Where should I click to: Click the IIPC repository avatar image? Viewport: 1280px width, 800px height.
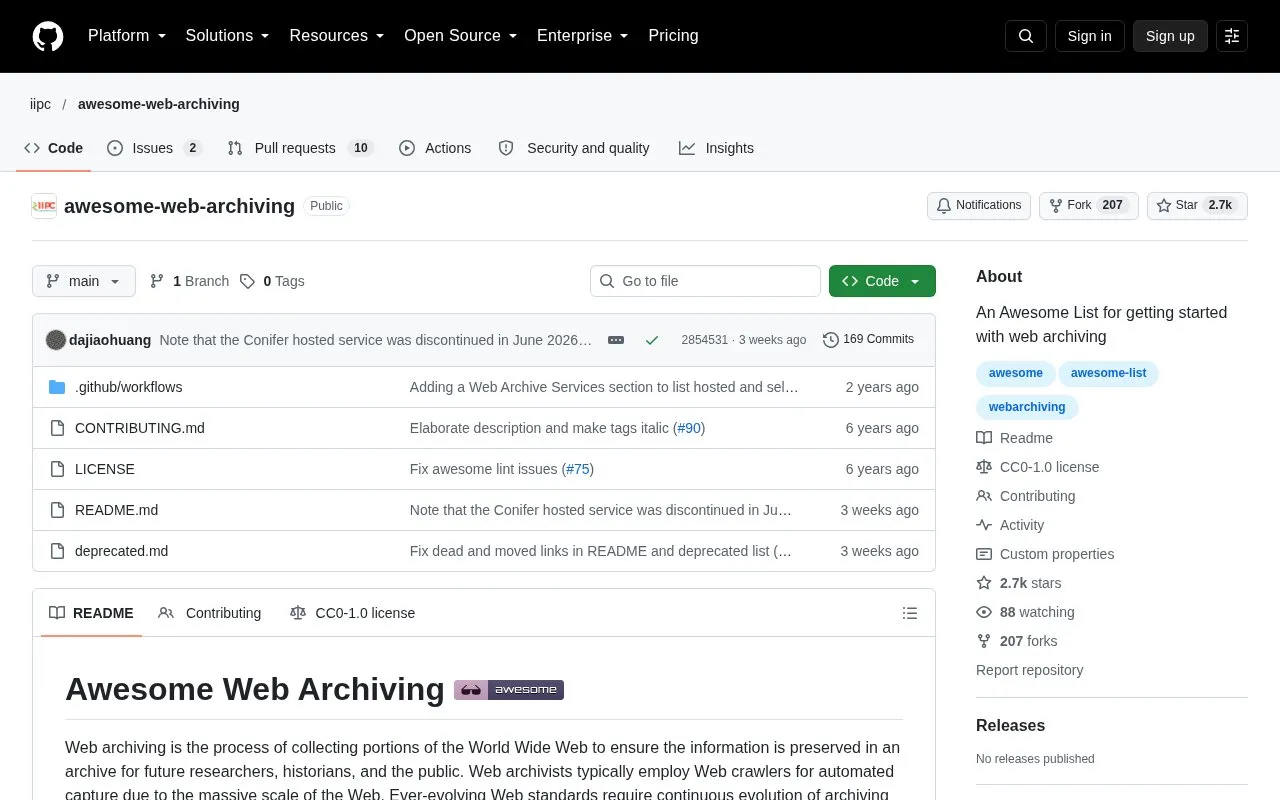[44, 206]
